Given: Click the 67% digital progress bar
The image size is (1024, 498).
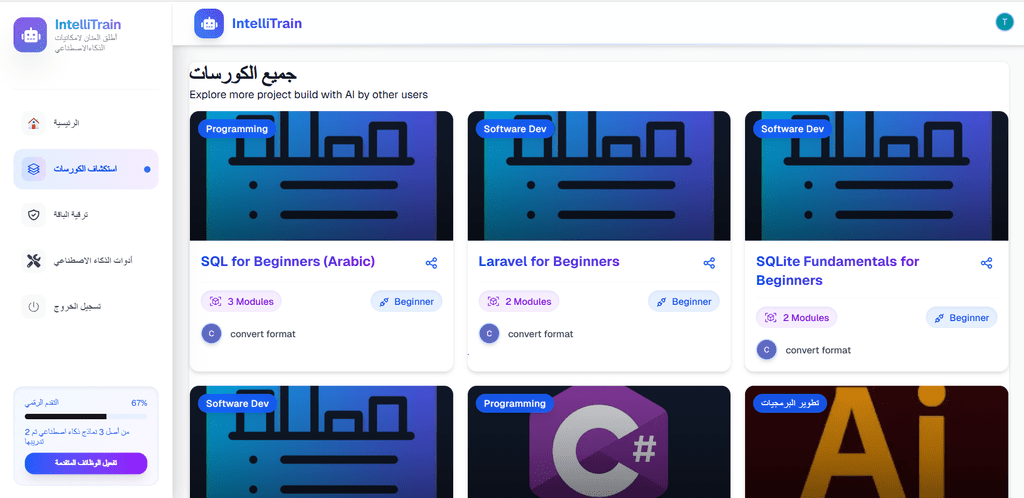Looking at the screenshot, I should (x=86, y=416).
